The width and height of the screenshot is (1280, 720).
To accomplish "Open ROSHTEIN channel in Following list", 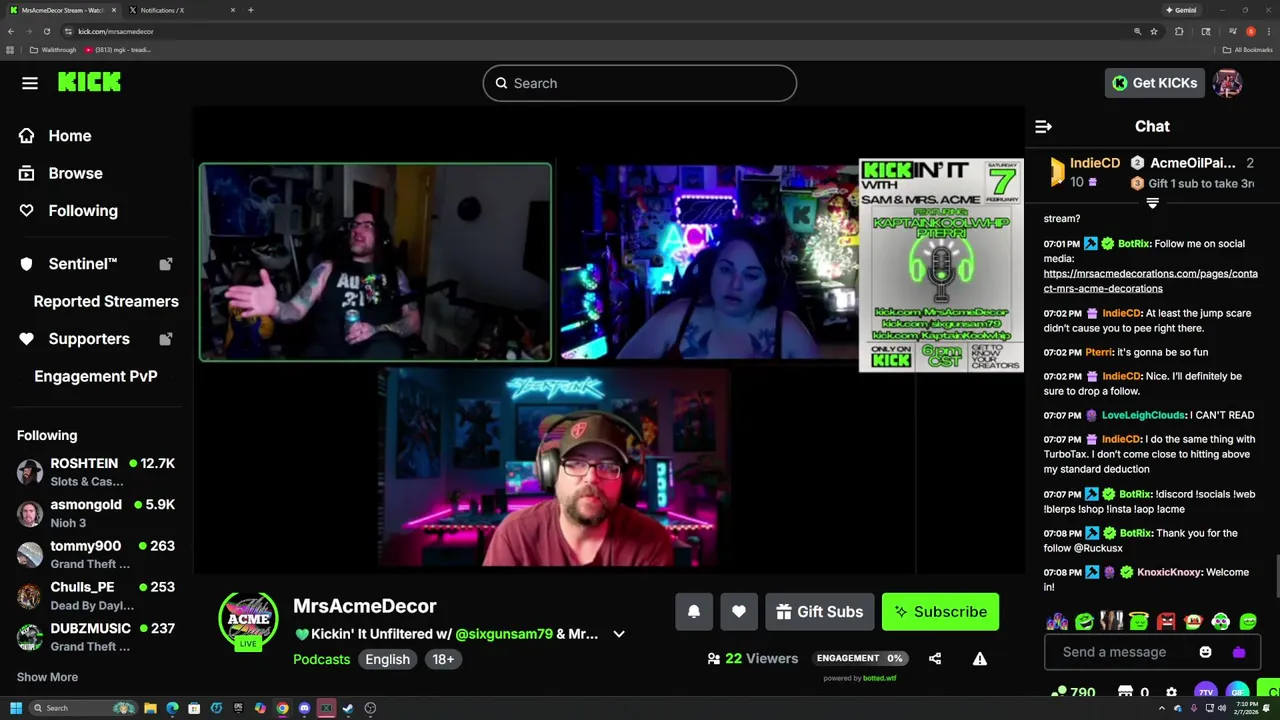I will click(96, 472).
